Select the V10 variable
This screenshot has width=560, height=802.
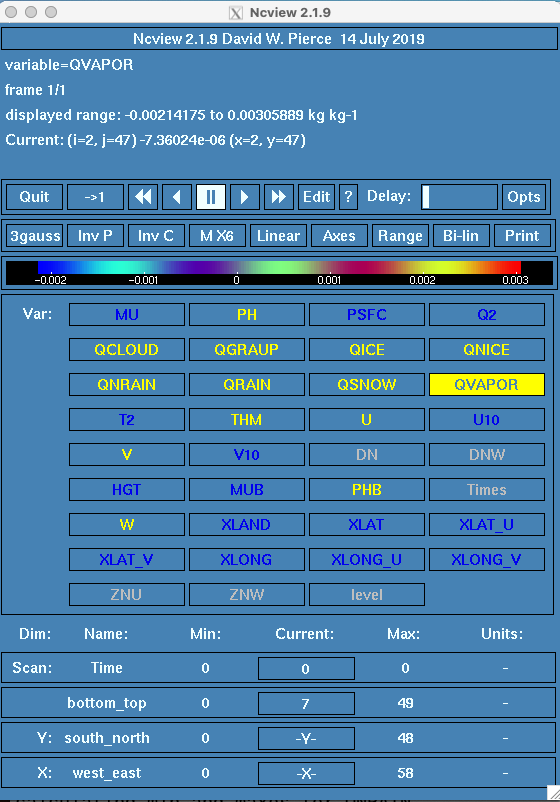click(x=247, y=455)
